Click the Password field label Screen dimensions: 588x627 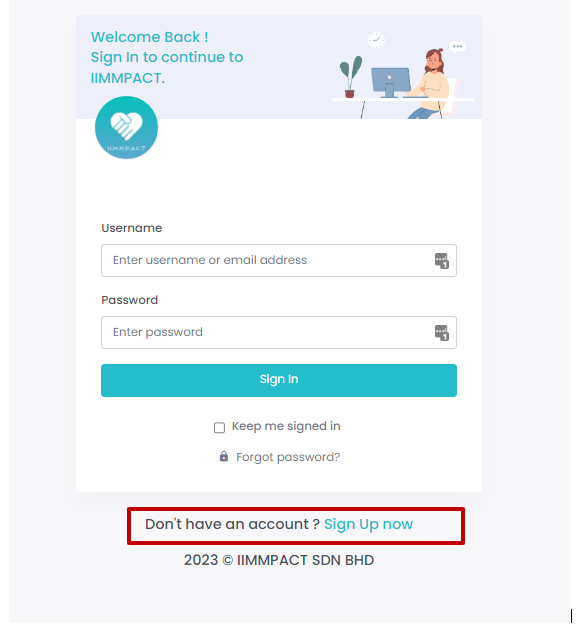pos(130,300)
